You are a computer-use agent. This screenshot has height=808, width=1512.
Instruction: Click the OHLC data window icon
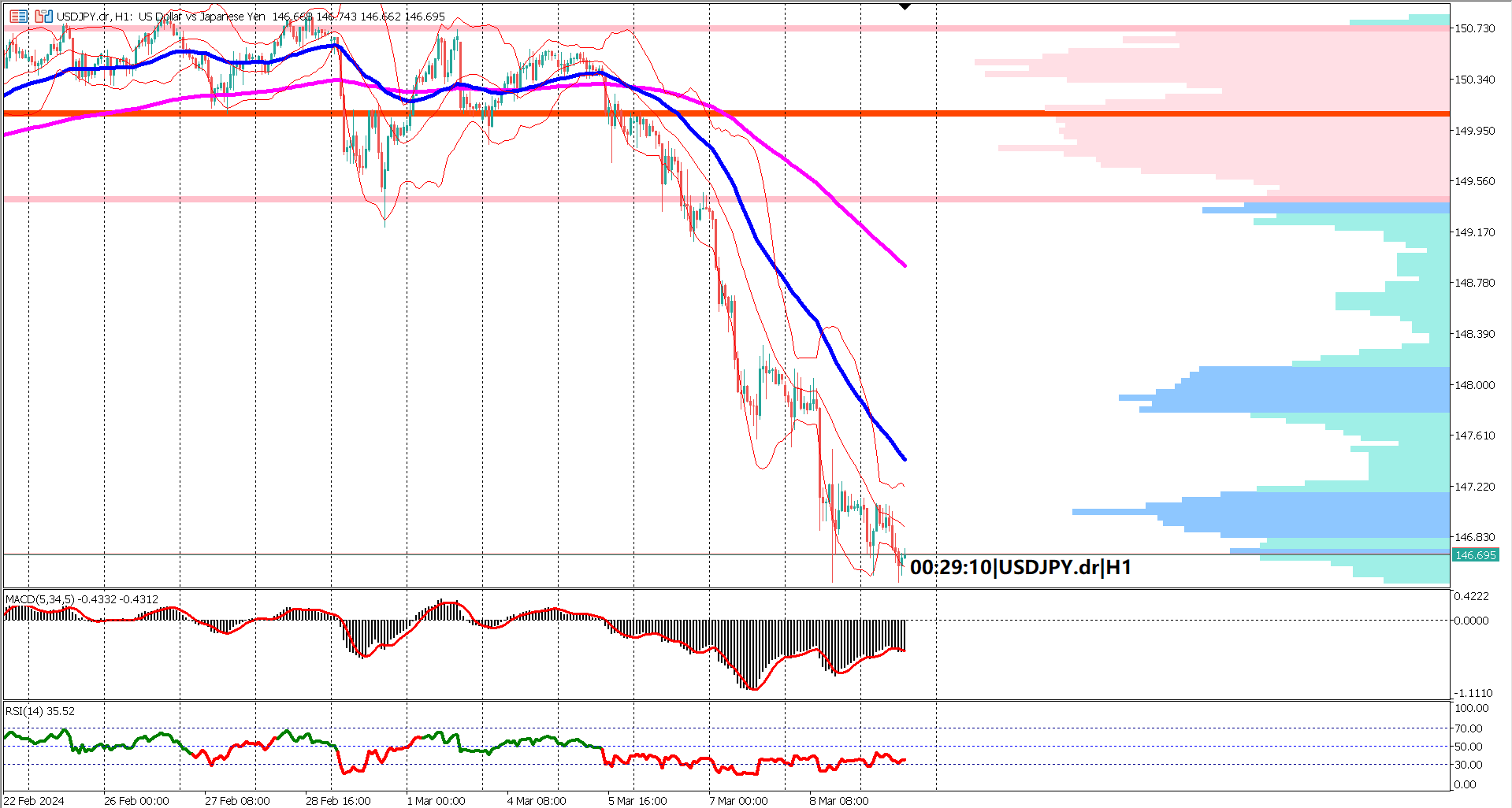coord(18,17)
